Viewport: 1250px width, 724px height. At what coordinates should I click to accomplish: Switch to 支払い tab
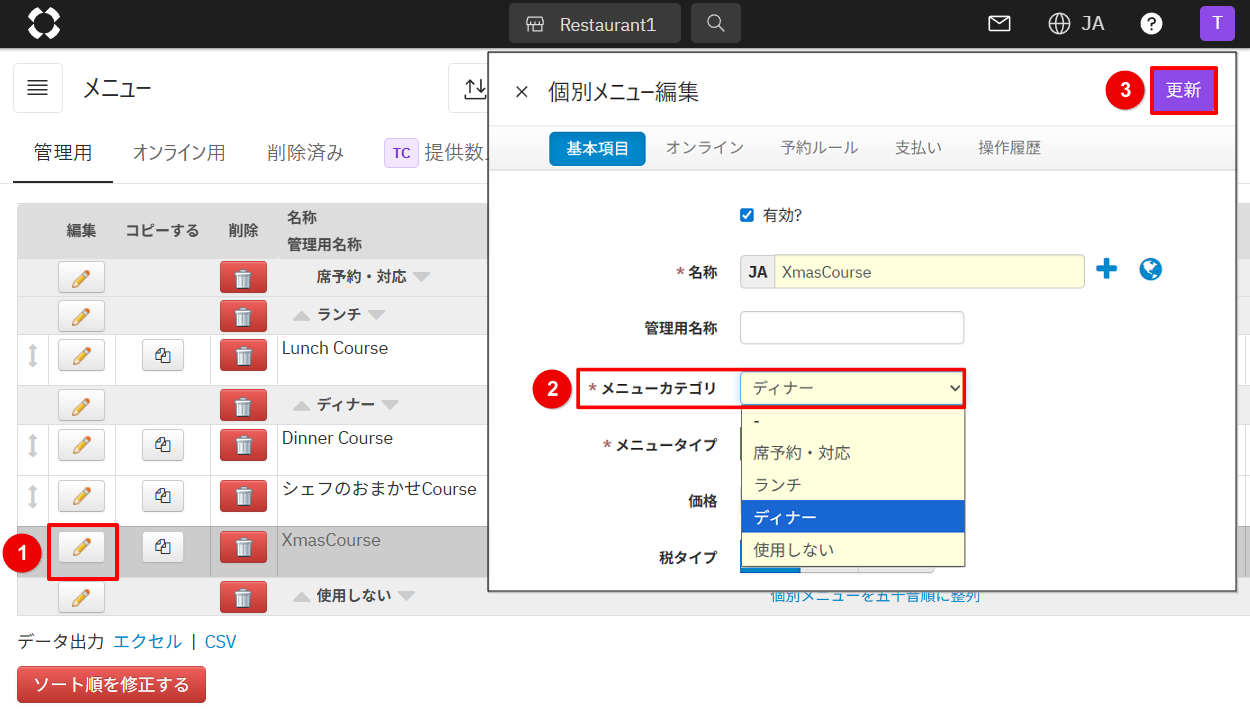point(918,148)
